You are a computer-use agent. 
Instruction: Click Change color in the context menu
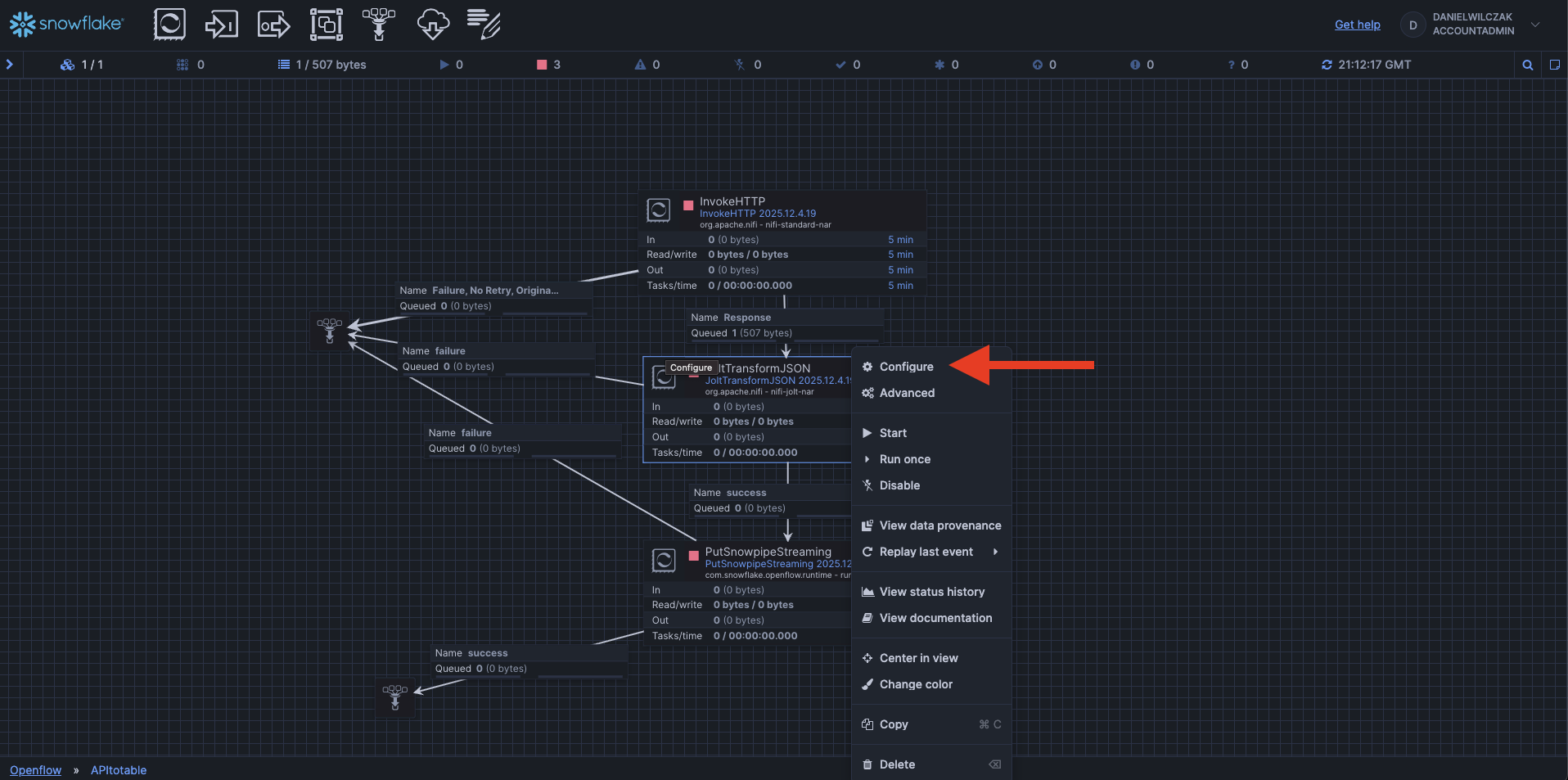coord(916,684)
